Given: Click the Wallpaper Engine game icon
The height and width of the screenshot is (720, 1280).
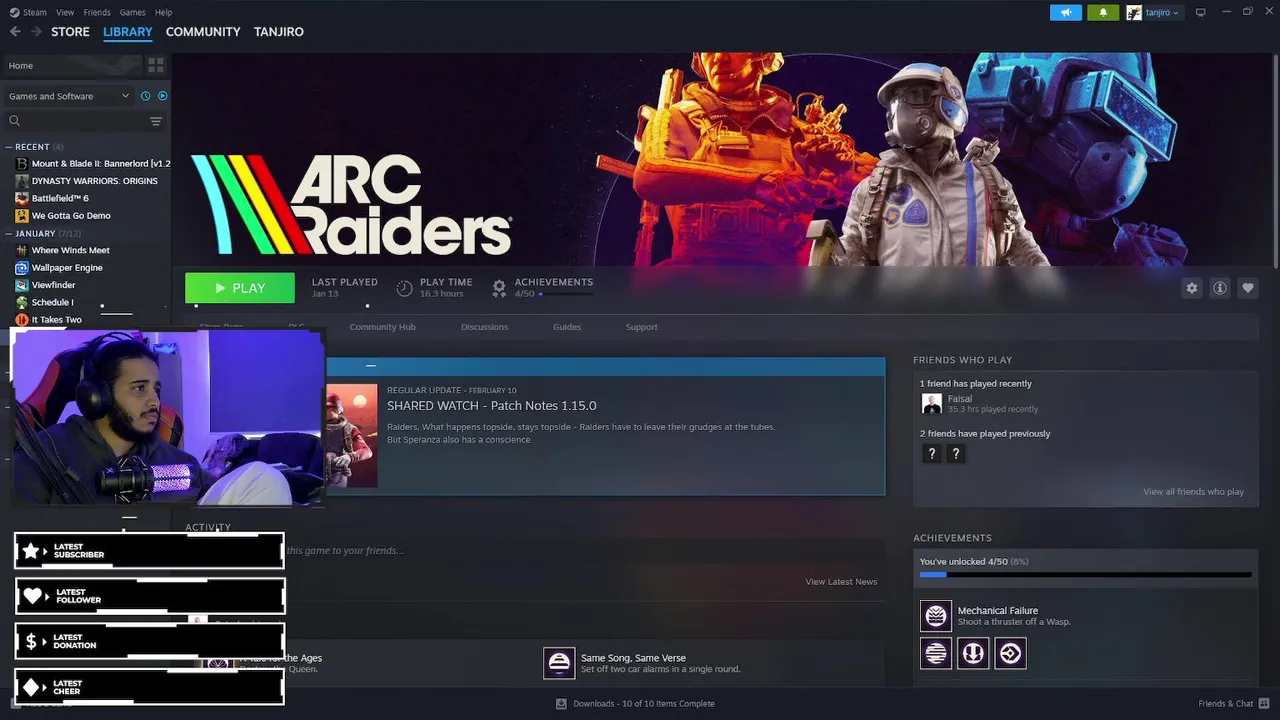Looking at the screenshot, I should pyautogui.click(x=22, y=268).
